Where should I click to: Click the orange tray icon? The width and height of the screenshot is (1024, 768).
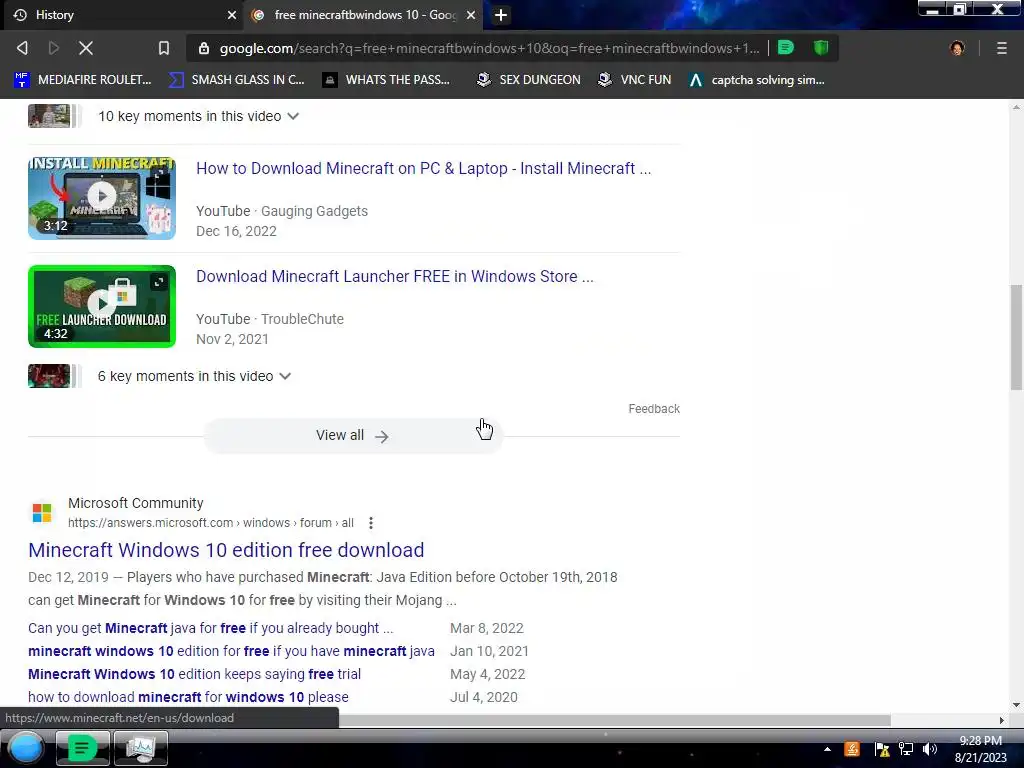tap(852, 749)
